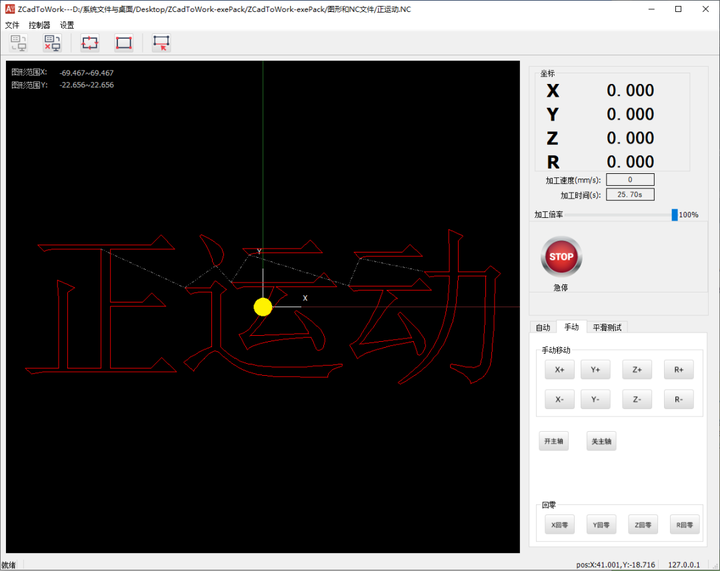Click the rectangle with red corner points icon
Screen dimensions: 720x571
124,43
